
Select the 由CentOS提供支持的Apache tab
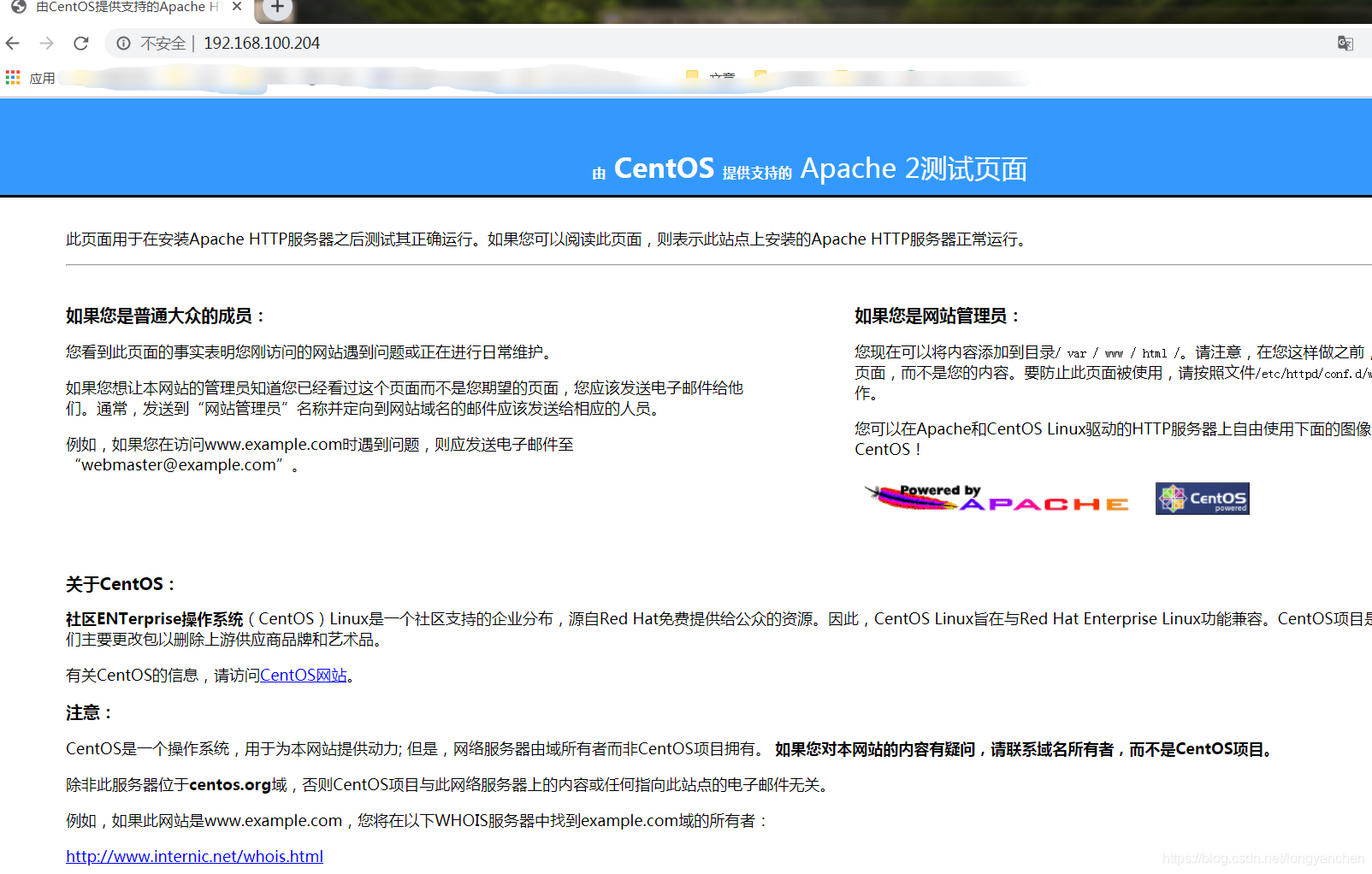[x=128, y=7]
